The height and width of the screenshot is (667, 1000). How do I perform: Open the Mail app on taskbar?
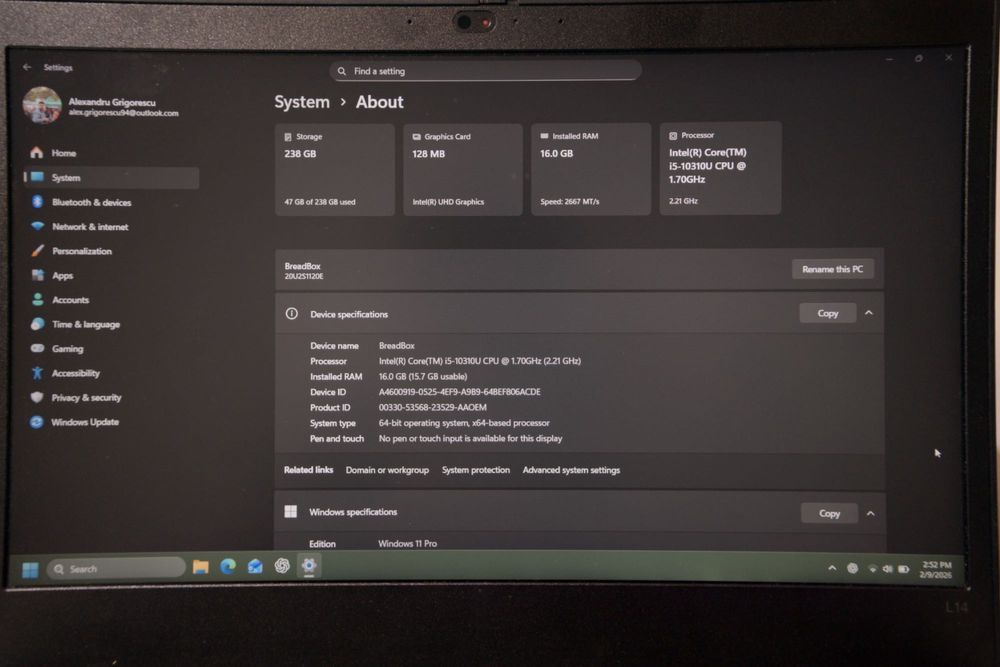coord(255,566)
